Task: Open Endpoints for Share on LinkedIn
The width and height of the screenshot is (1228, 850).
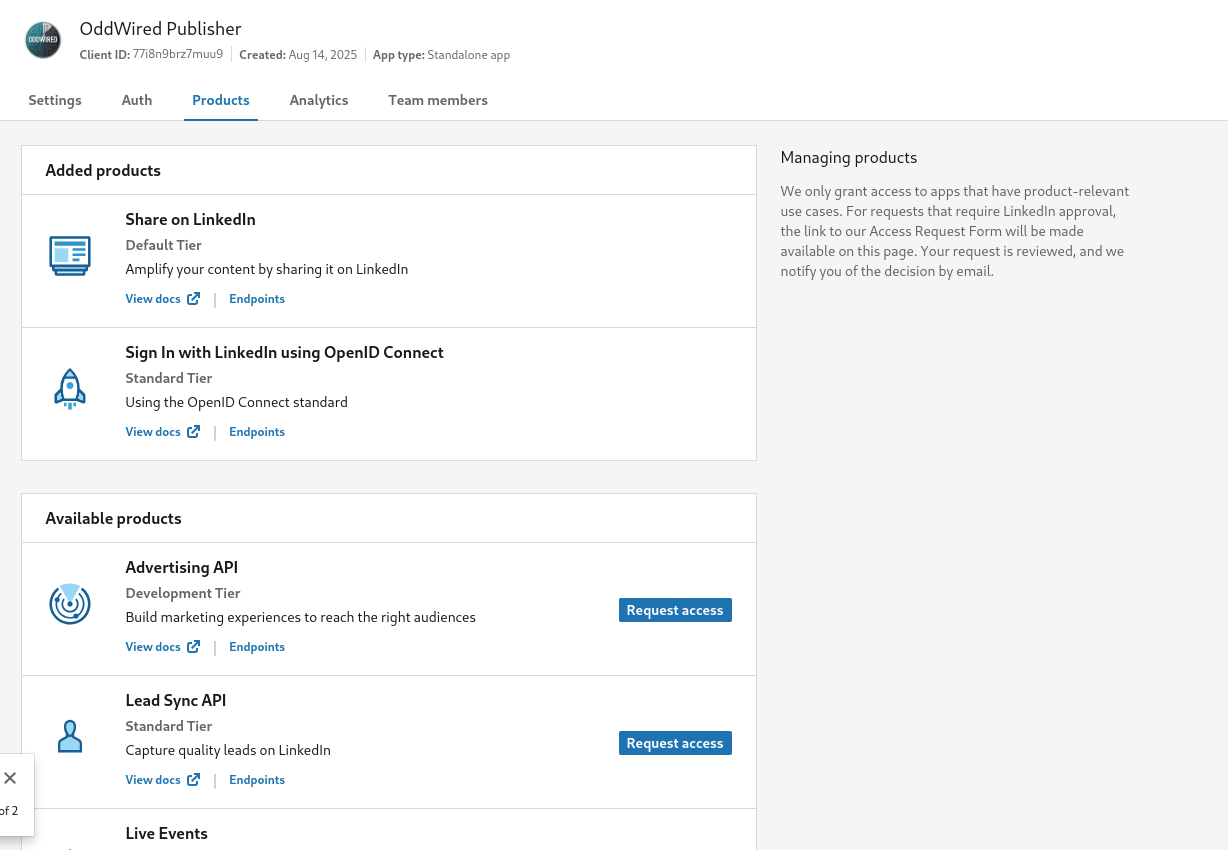Action: point(257,299)
